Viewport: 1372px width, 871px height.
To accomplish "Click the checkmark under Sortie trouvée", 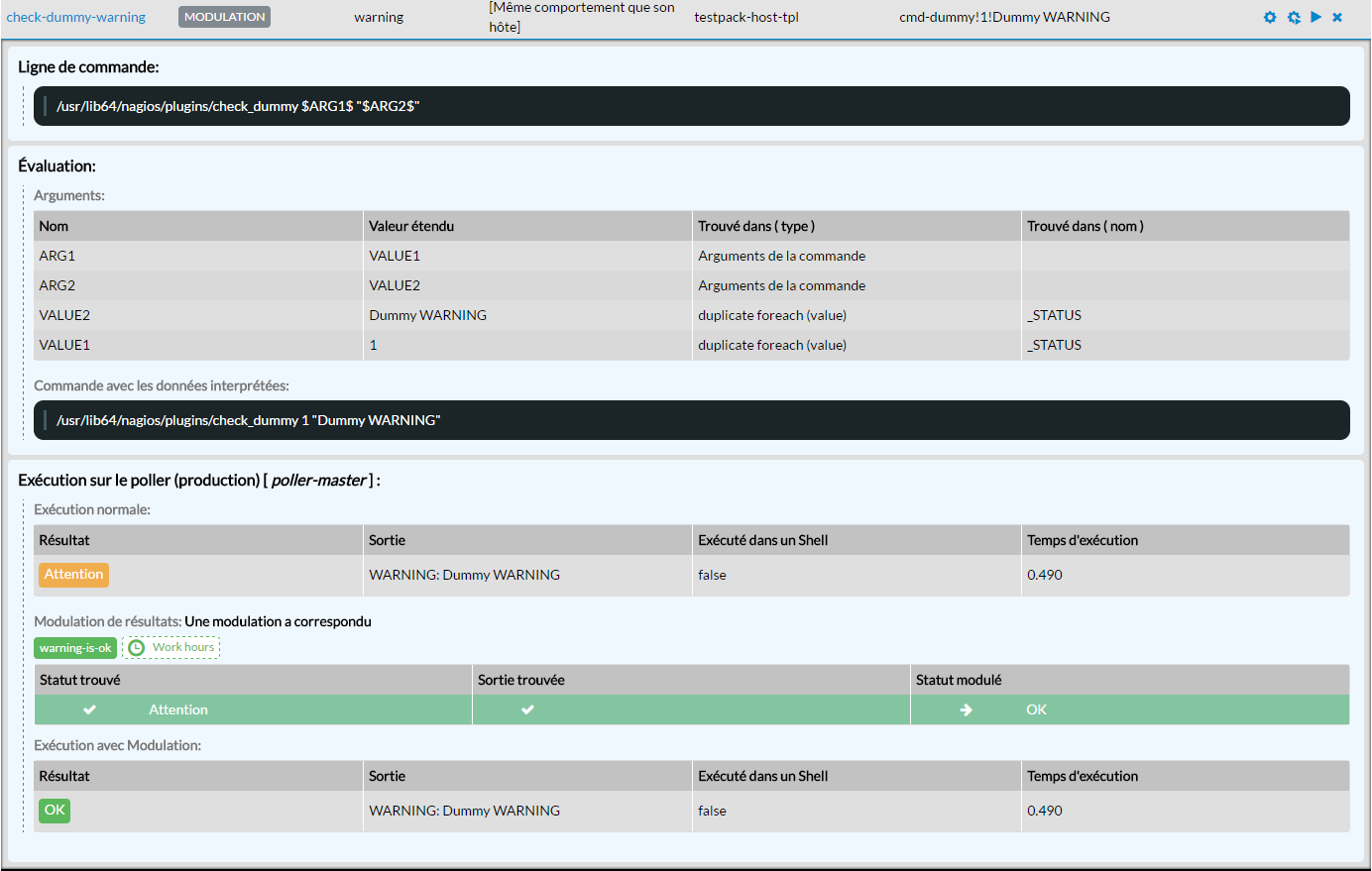I will point(527,709).
